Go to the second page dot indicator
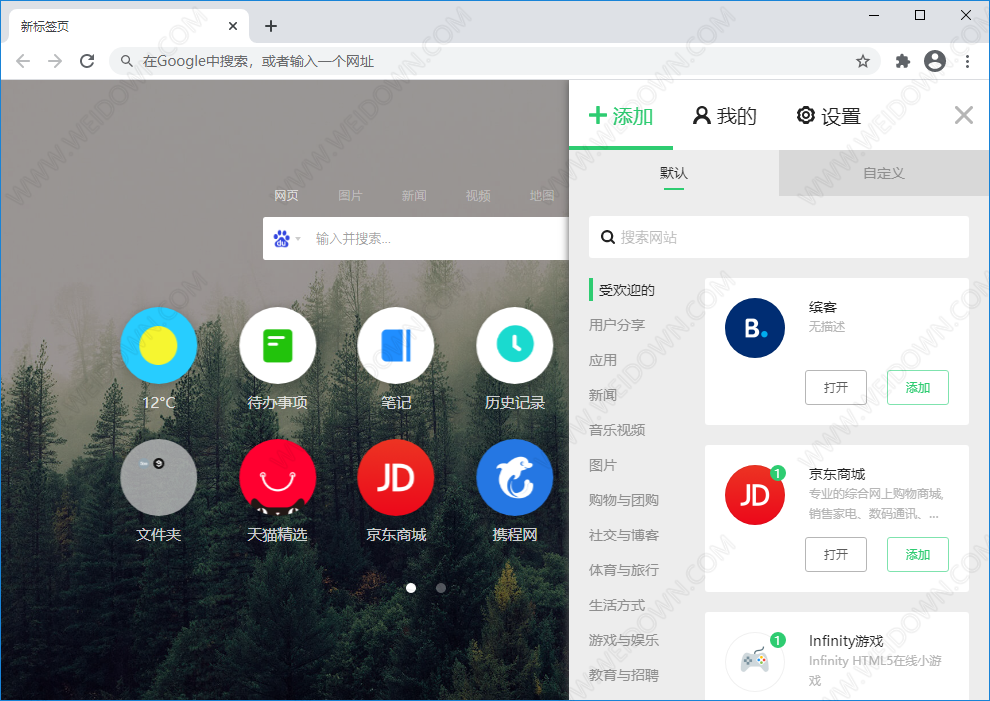 [441, 588]
